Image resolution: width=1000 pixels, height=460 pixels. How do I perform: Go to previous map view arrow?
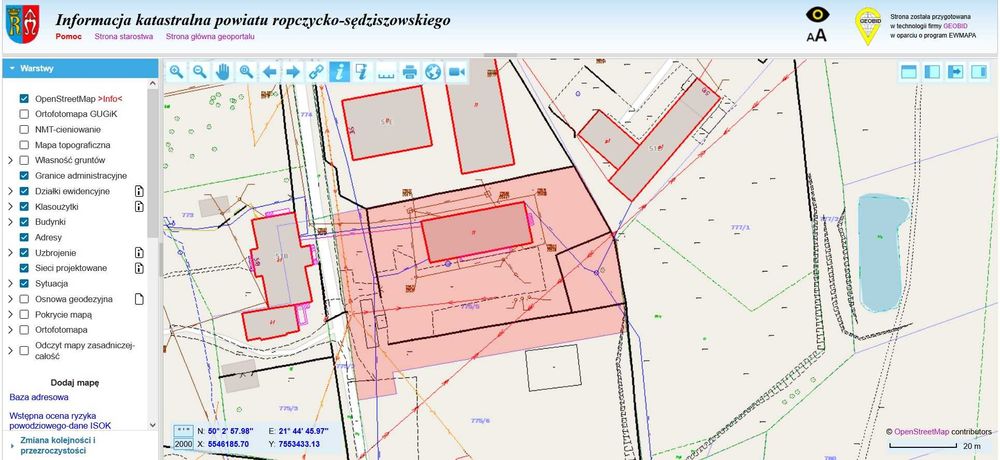coord(270,72)
